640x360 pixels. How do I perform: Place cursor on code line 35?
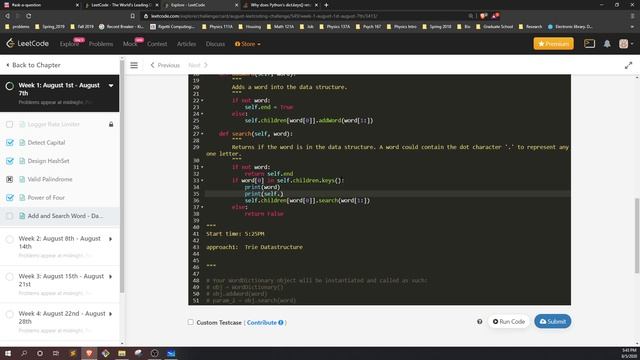[x=388, y=194]
